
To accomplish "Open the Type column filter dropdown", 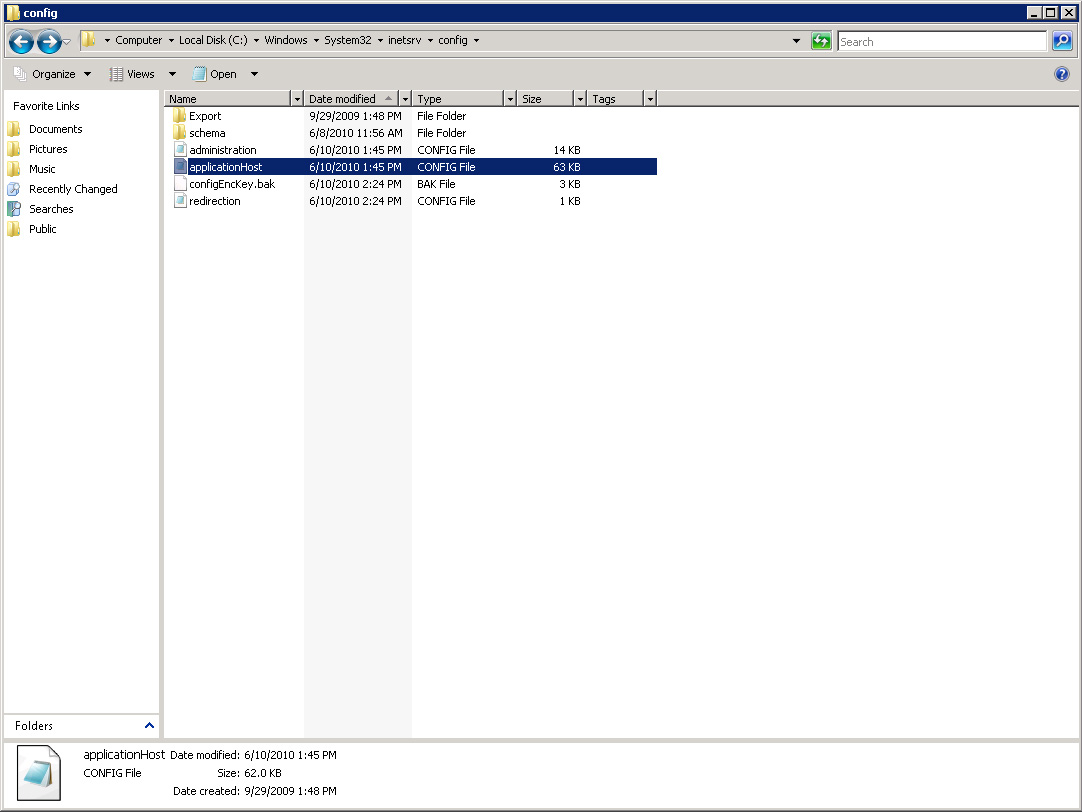I will (511, 99).
